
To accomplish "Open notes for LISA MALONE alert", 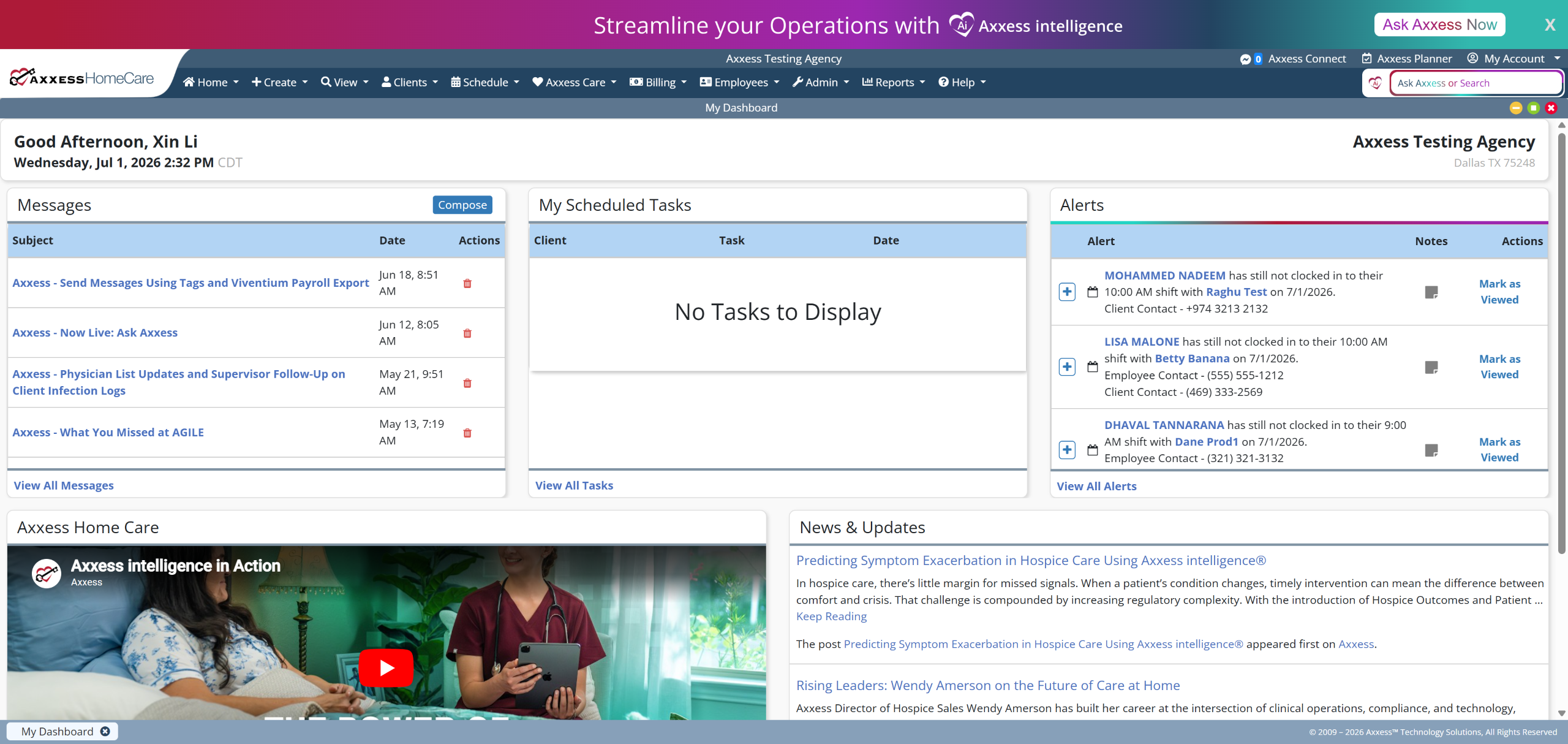I will 1431,367.
